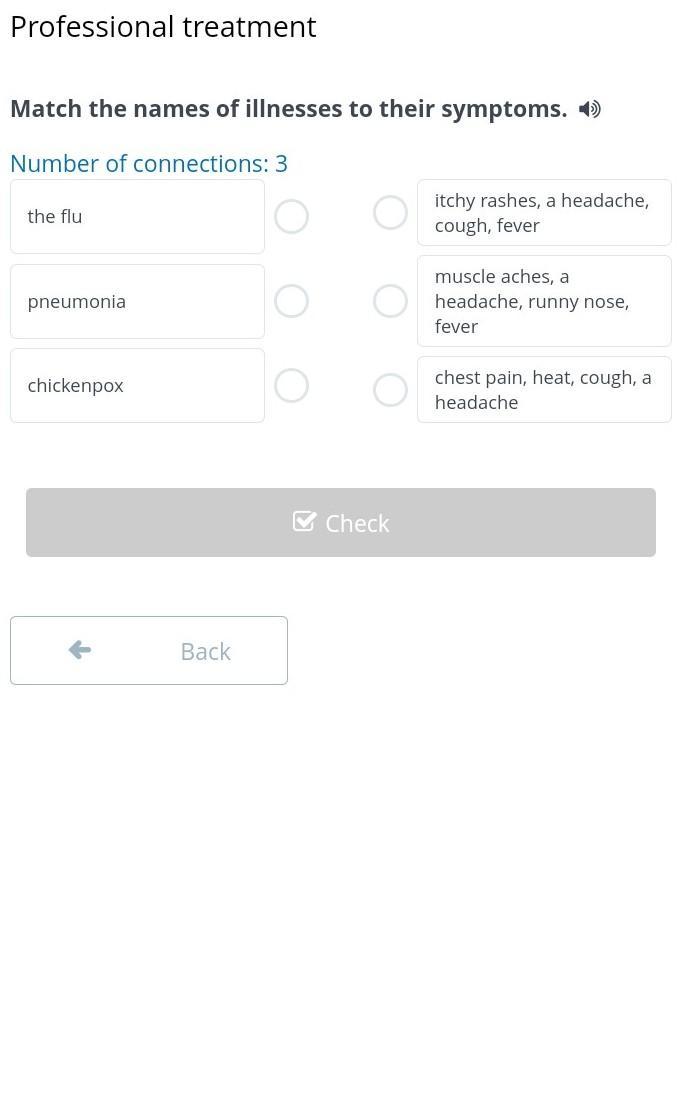Viewport: 689px width, 1100px height.
Task: Click the 'the flu' illness card
Action: 137,216
